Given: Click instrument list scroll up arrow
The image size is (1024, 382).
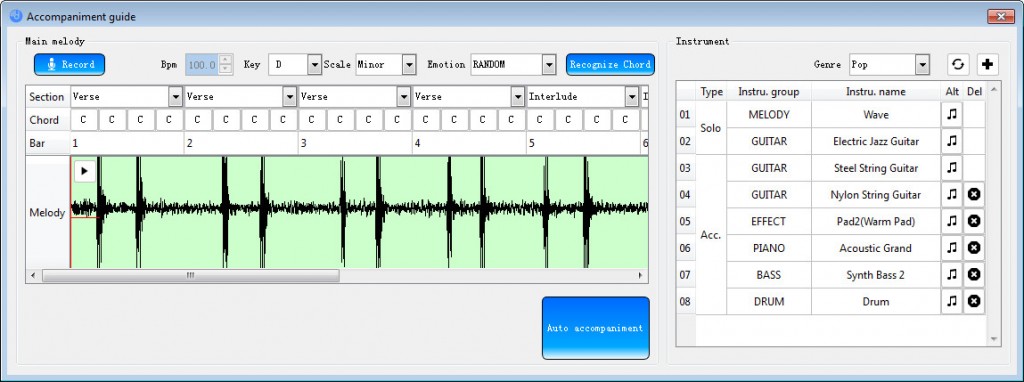Looking at the screenshot, I should (x=994, y=89).
